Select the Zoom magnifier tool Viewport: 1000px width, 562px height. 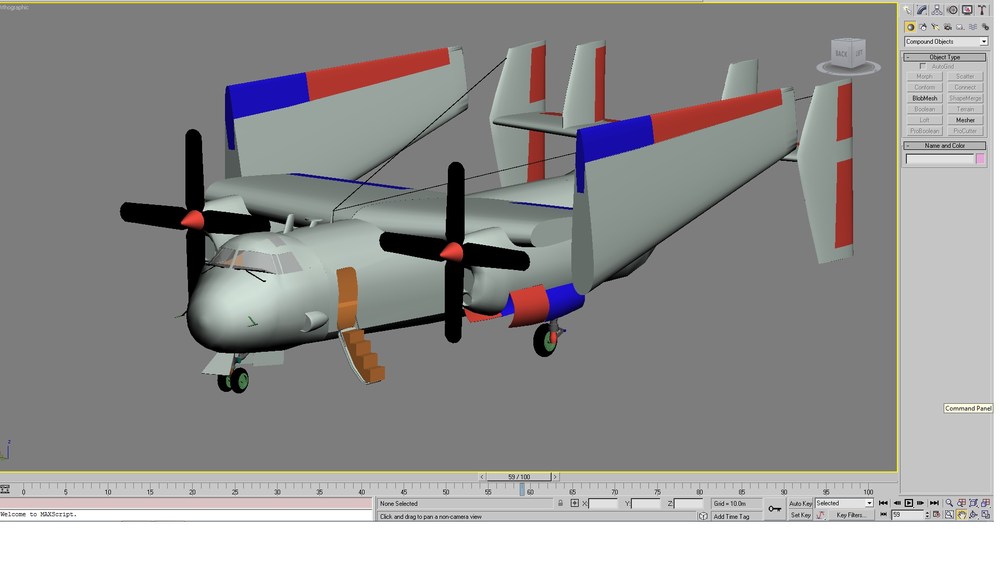(949, 503)
